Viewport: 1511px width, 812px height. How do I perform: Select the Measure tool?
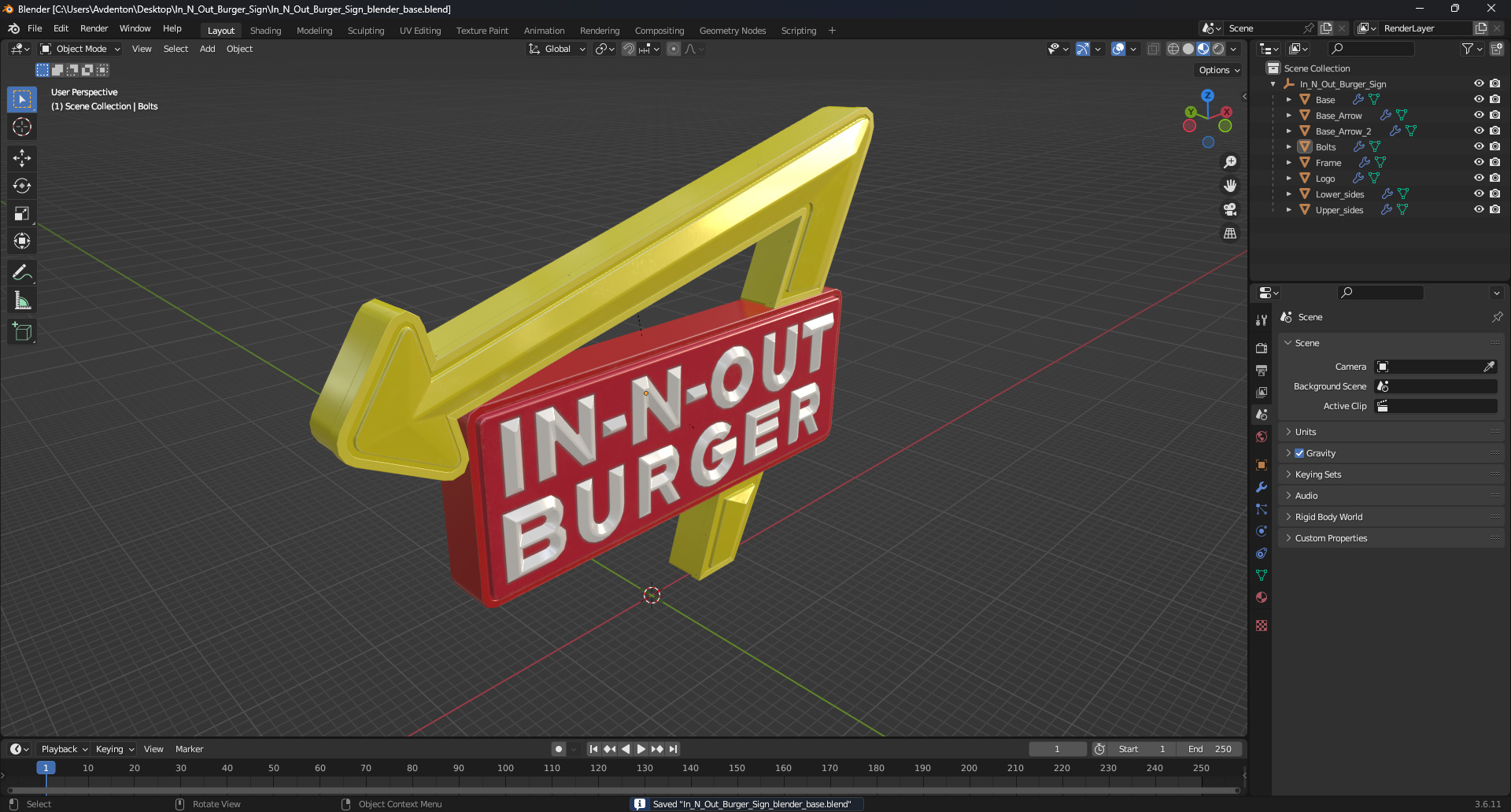click(x=22, y=301)
